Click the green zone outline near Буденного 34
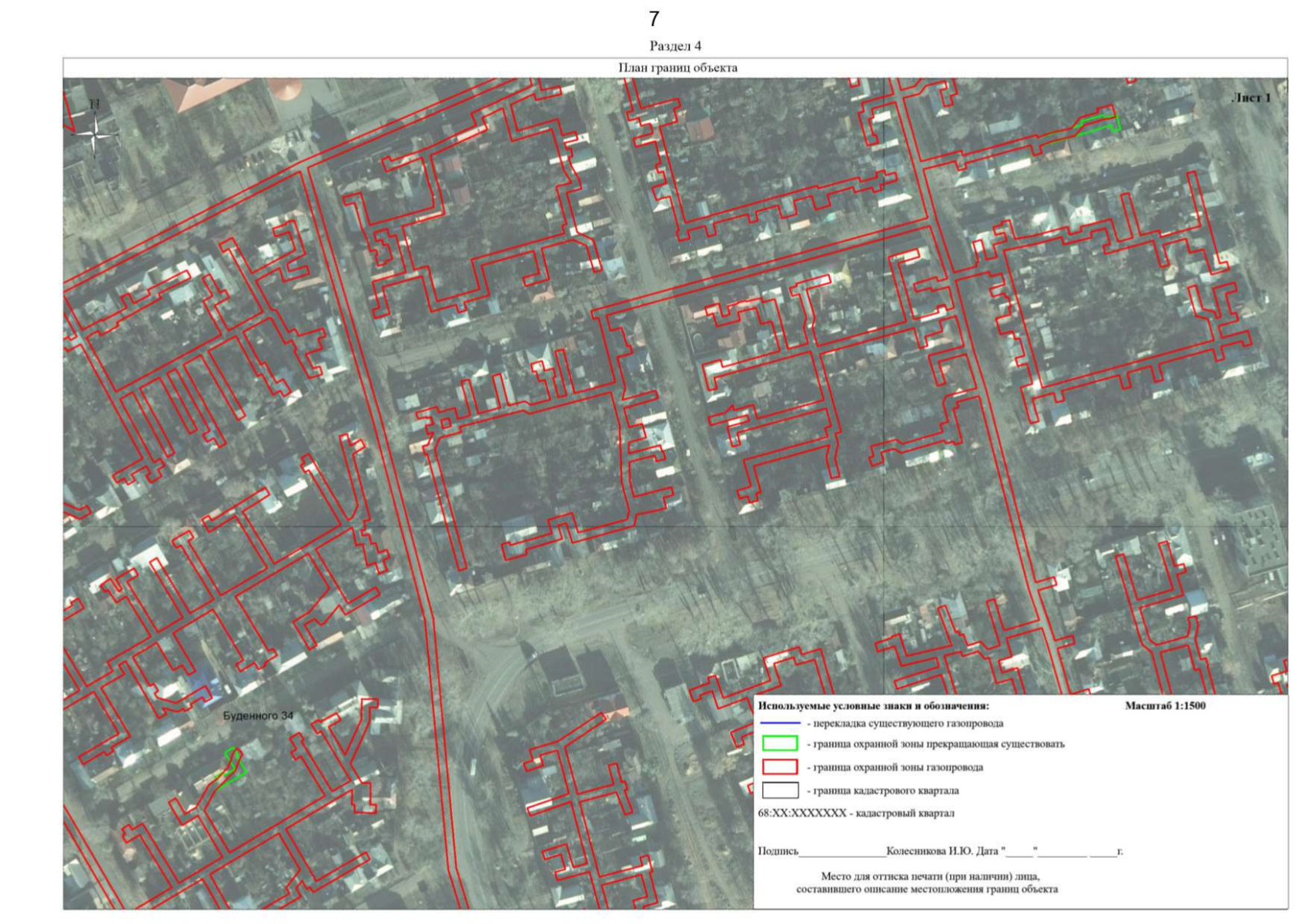Viewport: 1308px width, 924px height. tap(234, 768)
